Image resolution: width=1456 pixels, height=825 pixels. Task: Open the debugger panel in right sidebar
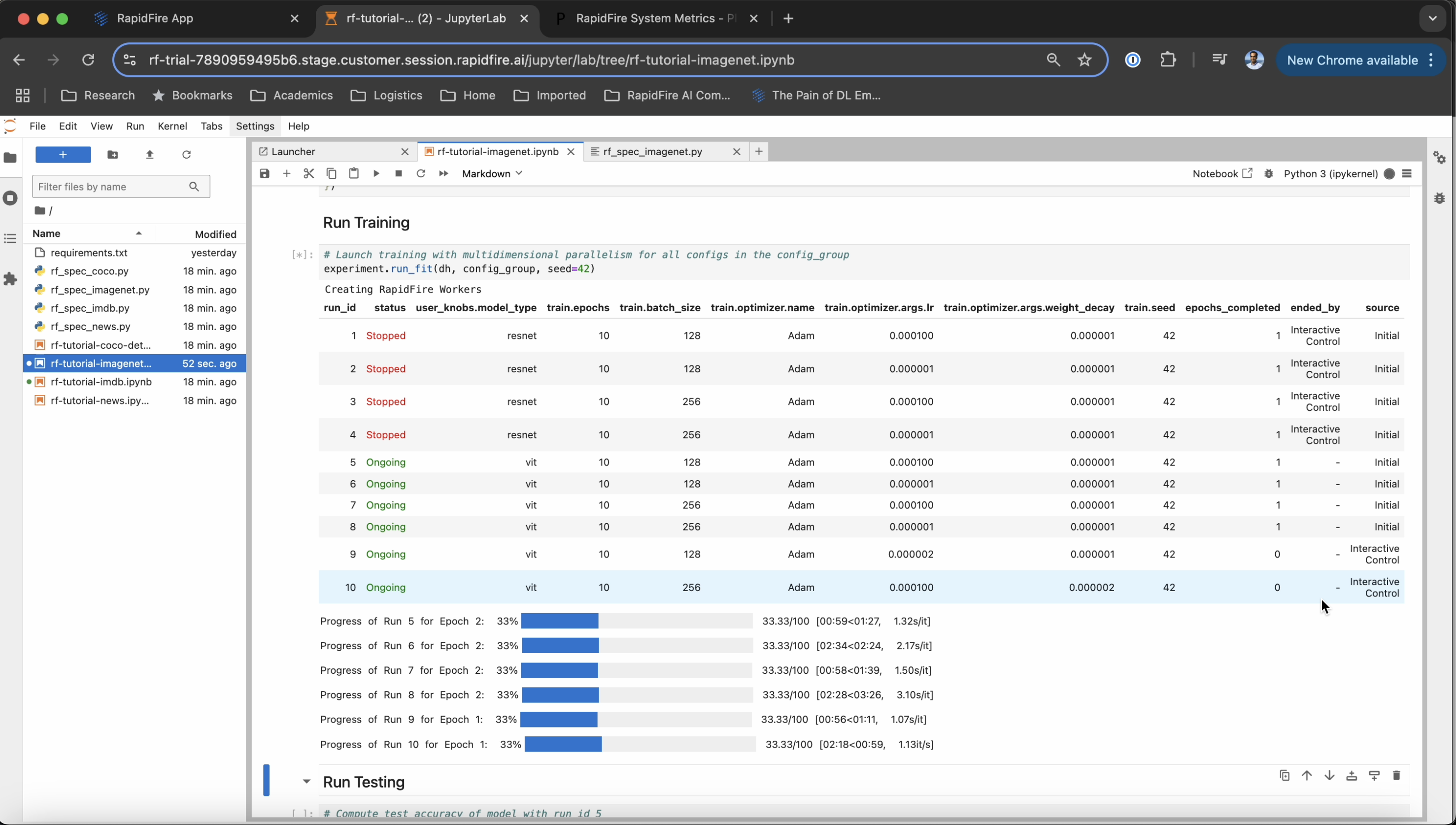tap(1440, 198)
